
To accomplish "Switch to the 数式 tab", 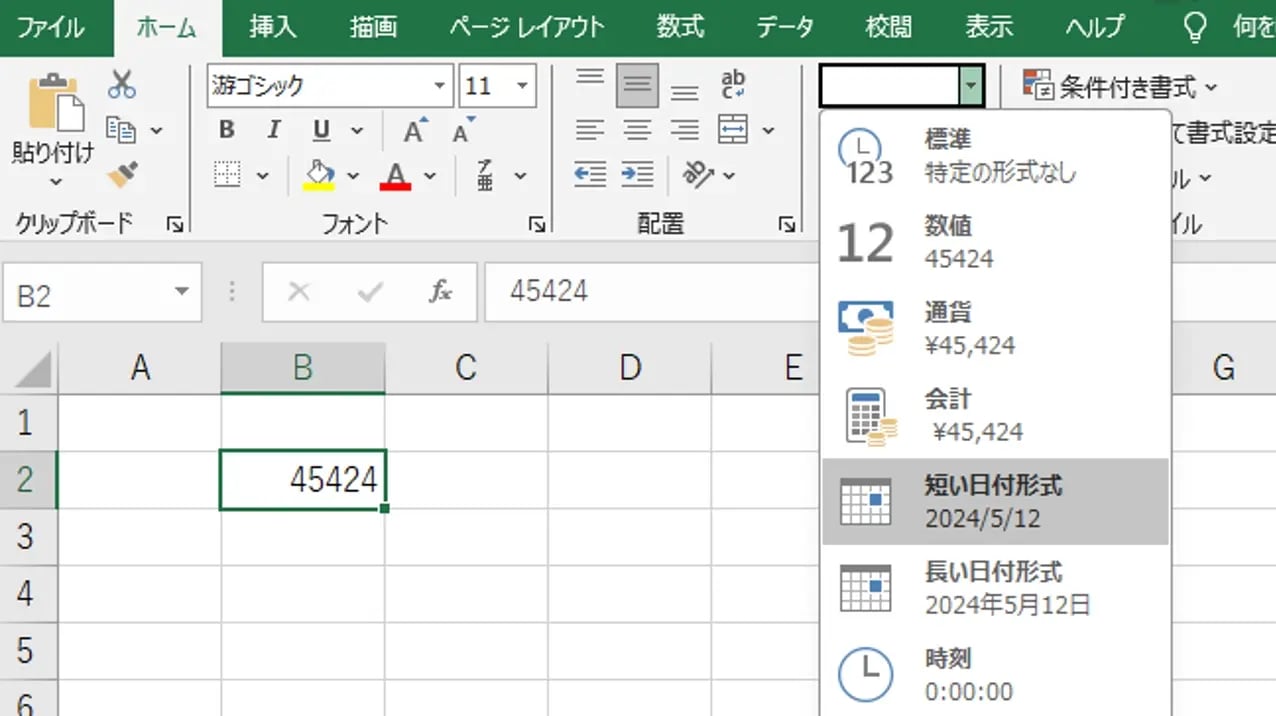I will pos(680,28).
